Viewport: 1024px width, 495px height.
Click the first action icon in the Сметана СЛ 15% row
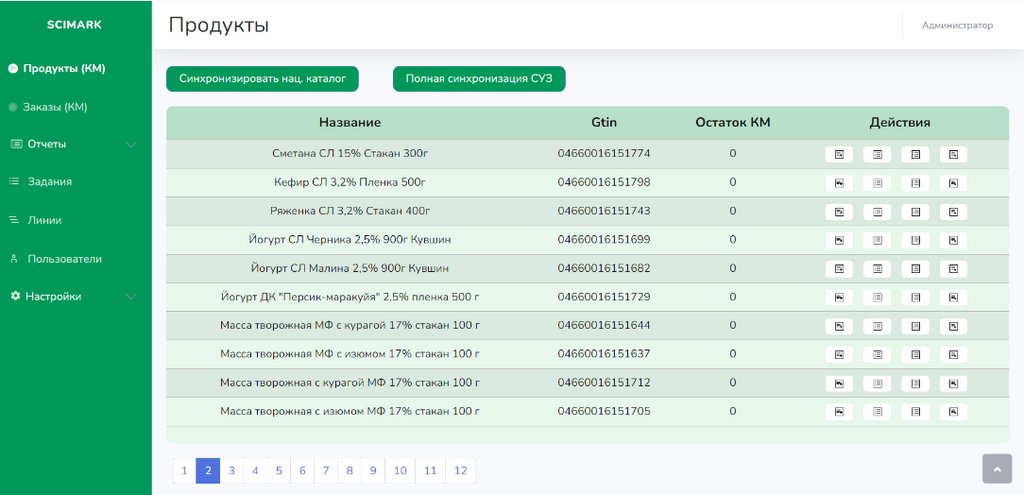[839, 155]
